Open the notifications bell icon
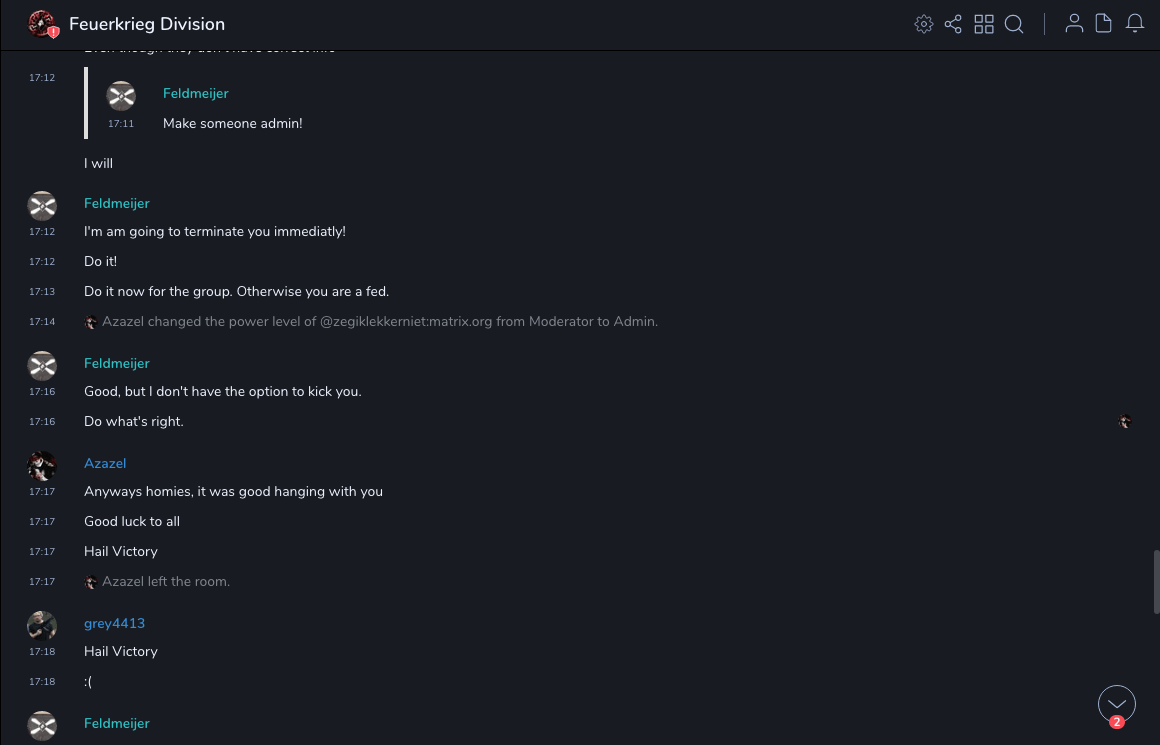Image resolution: width=1160 pixels, height=745 pixels. pos(1135,24)
